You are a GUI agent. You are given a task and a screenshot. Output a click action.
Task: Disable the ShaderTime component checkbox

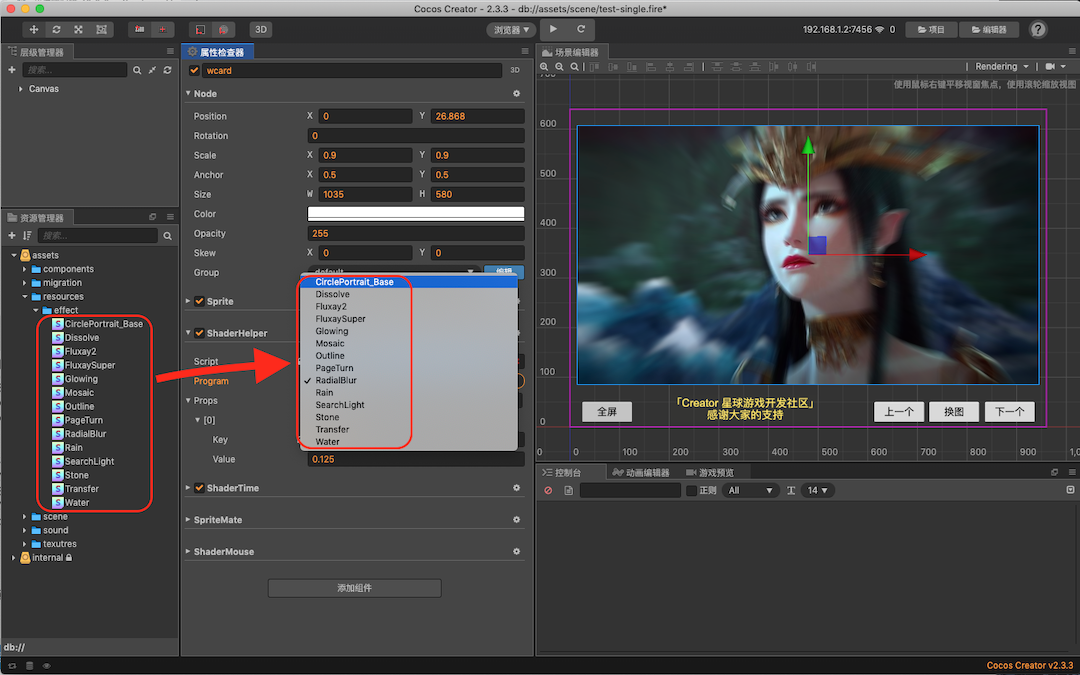(x=199, y=488)
